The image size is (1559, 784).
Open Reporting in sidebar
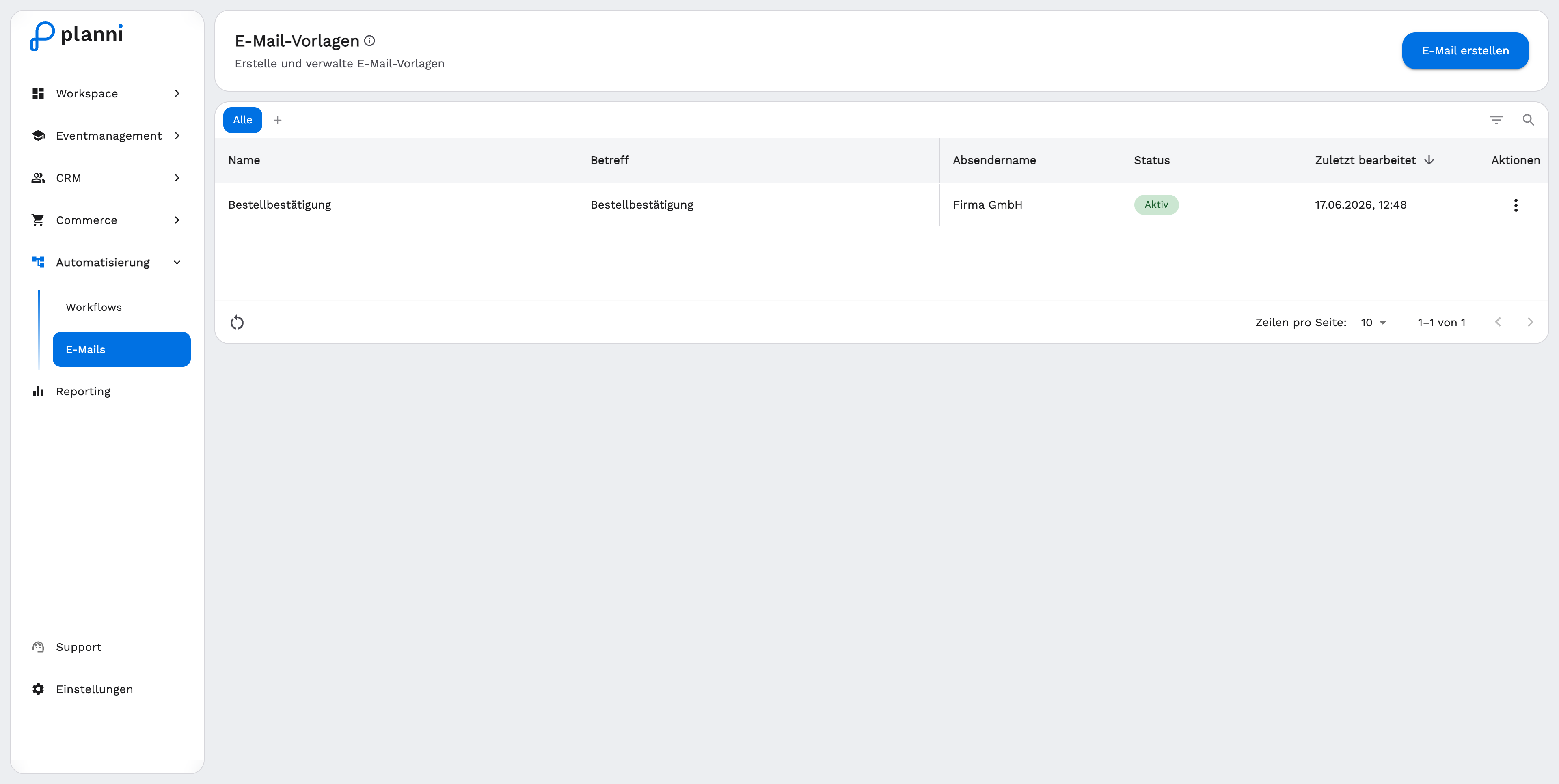(x=107, y=392)
